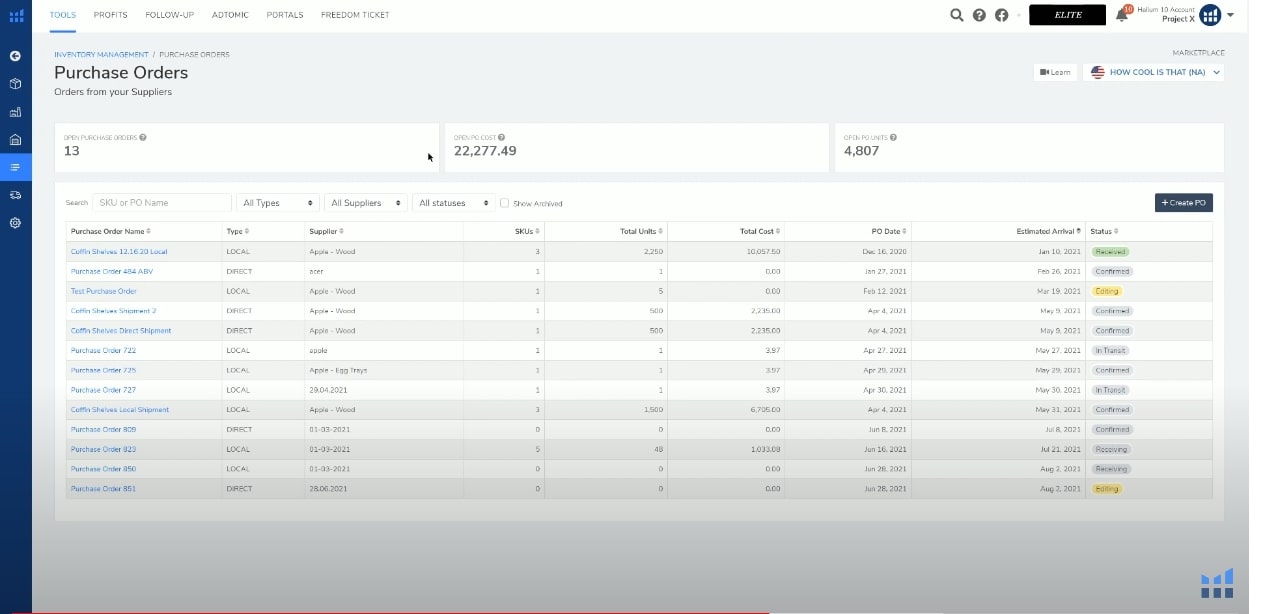Click help icon beside Open PO Cost
Image resolution: width=1264 pixels, height=614 pixels.
tap(501, 137)
